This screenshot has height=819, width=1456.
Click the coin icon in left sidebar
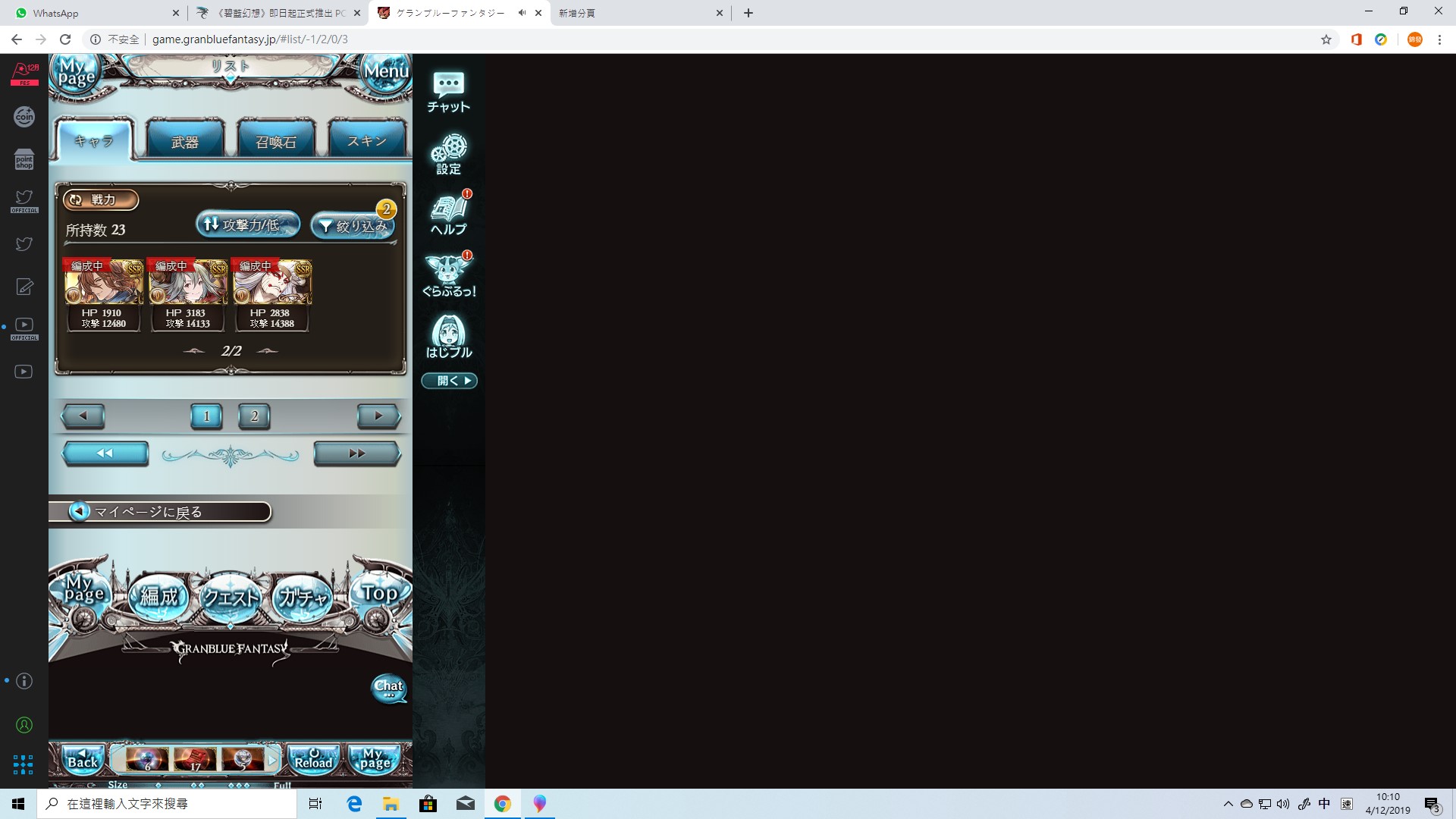click(24, 116)
